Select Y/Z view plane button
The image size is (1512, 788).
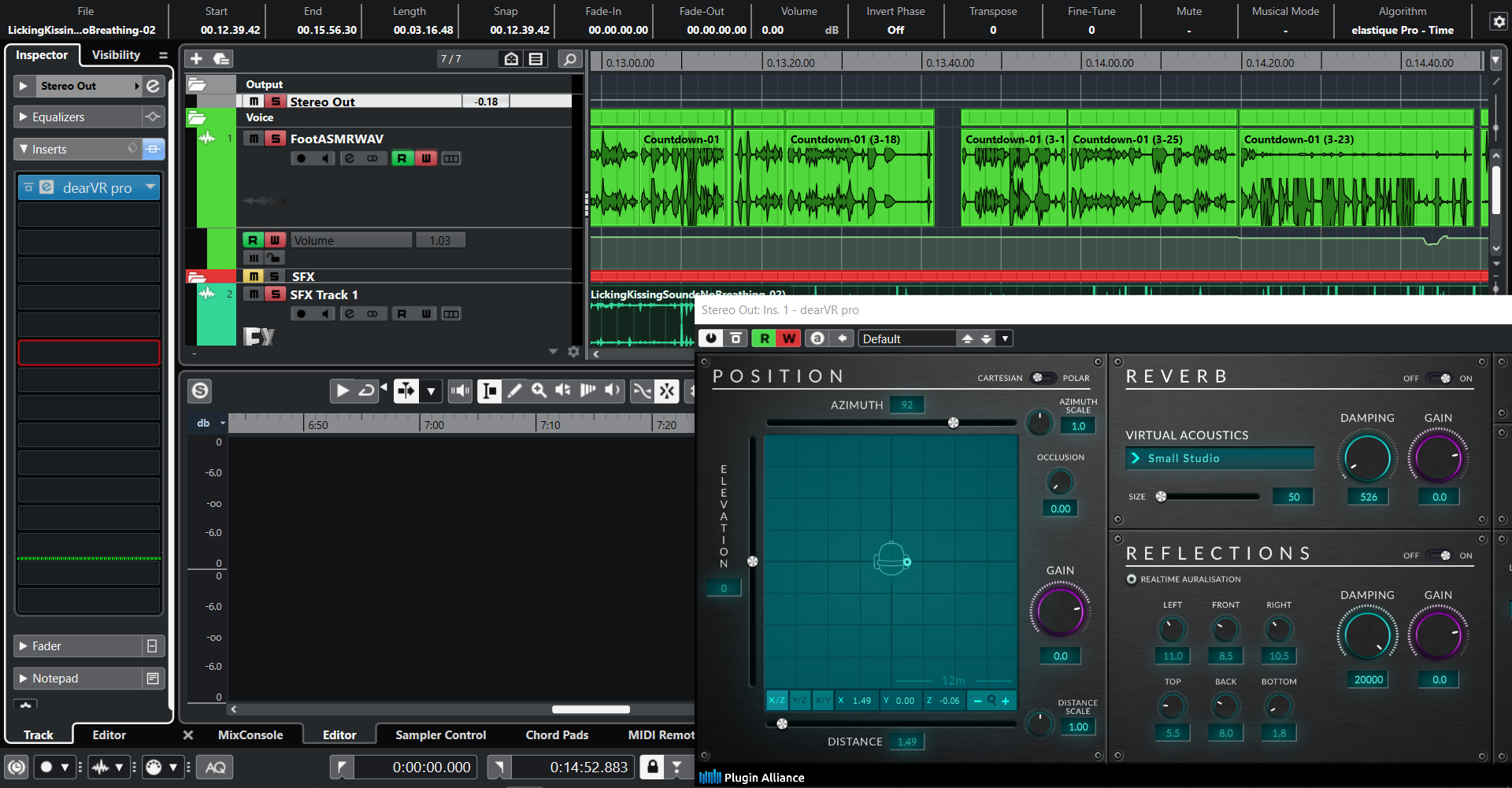[799, 701]
